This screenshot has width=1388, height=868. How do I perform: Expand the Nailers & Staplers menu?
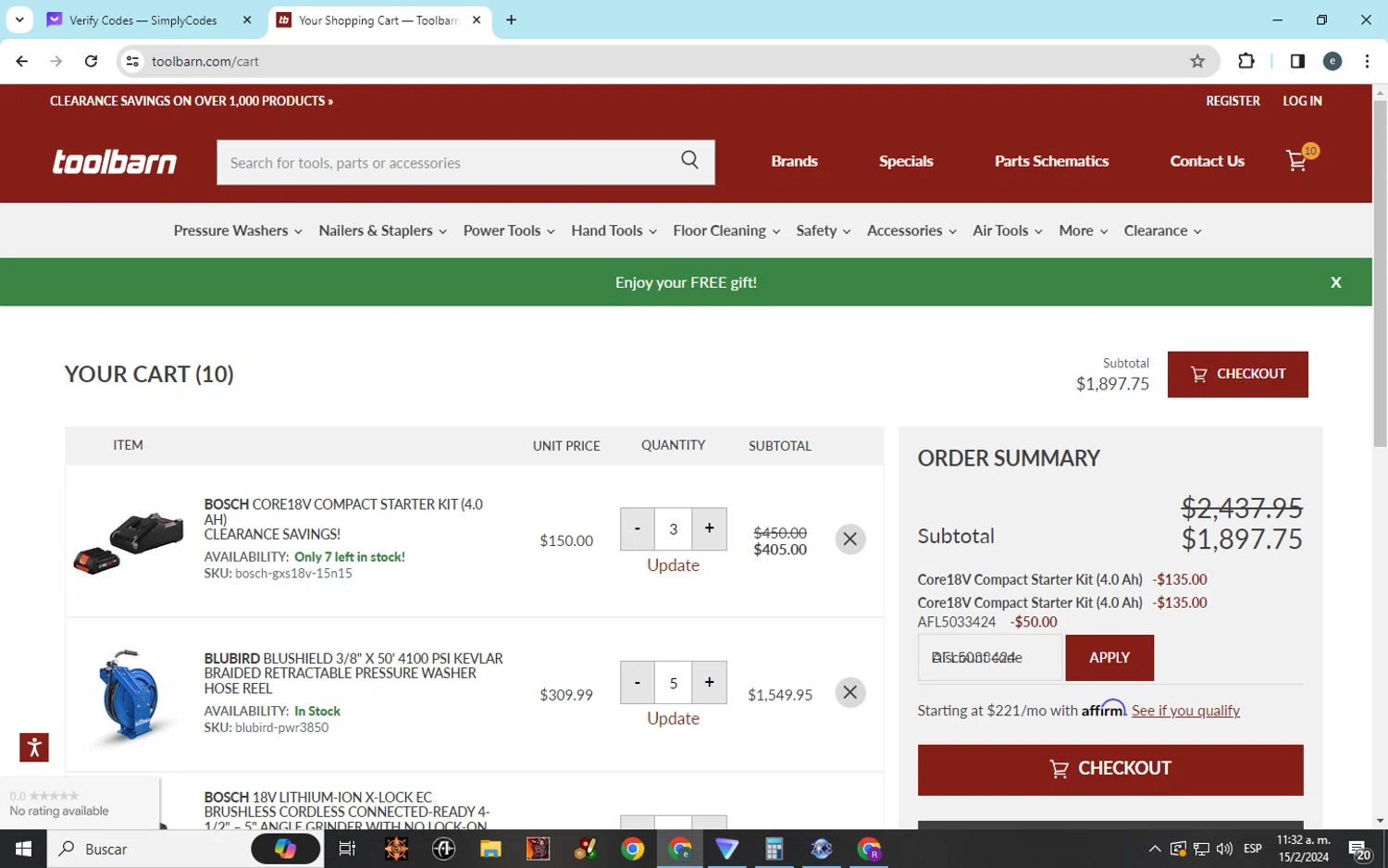(382, 230)
